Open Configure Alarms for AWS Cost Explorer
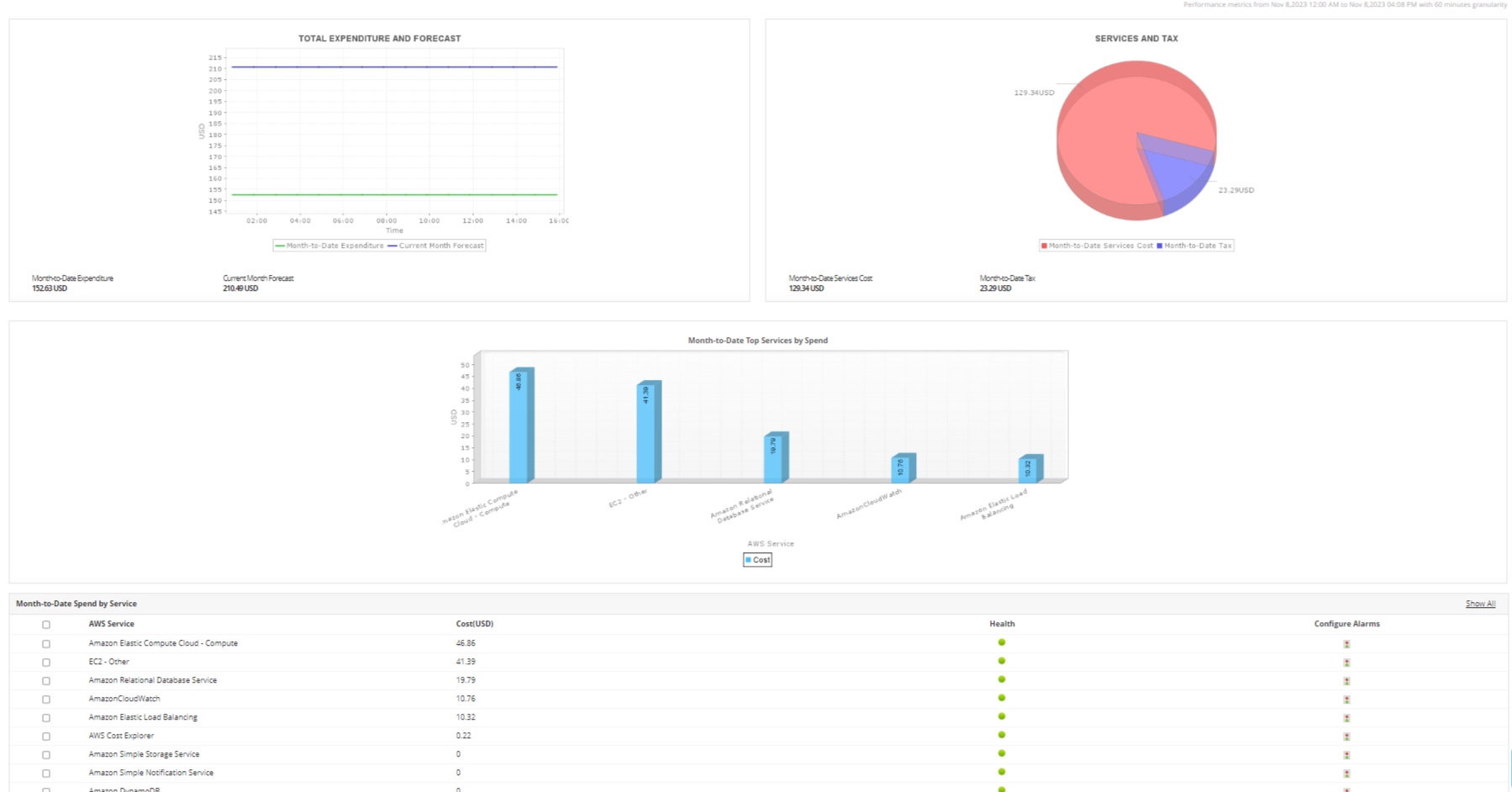1512x792 pixels. click(x=1346, y=736)
